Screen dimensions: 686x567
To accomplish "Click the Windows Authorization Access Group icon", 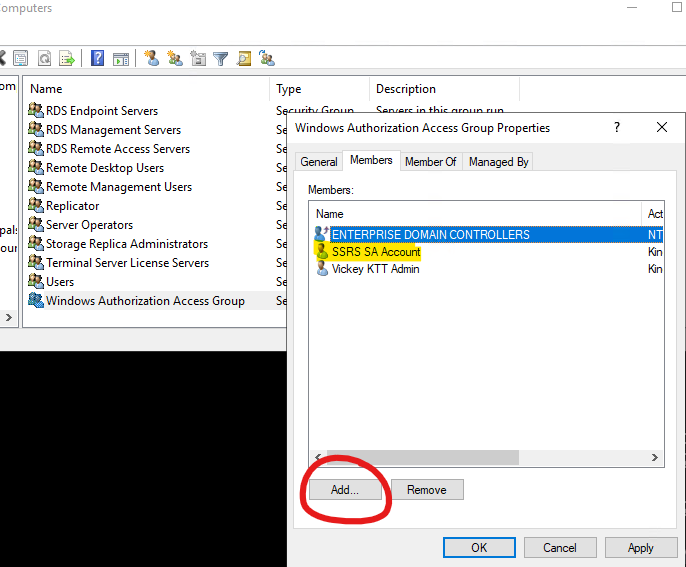I will click(36, 300).
